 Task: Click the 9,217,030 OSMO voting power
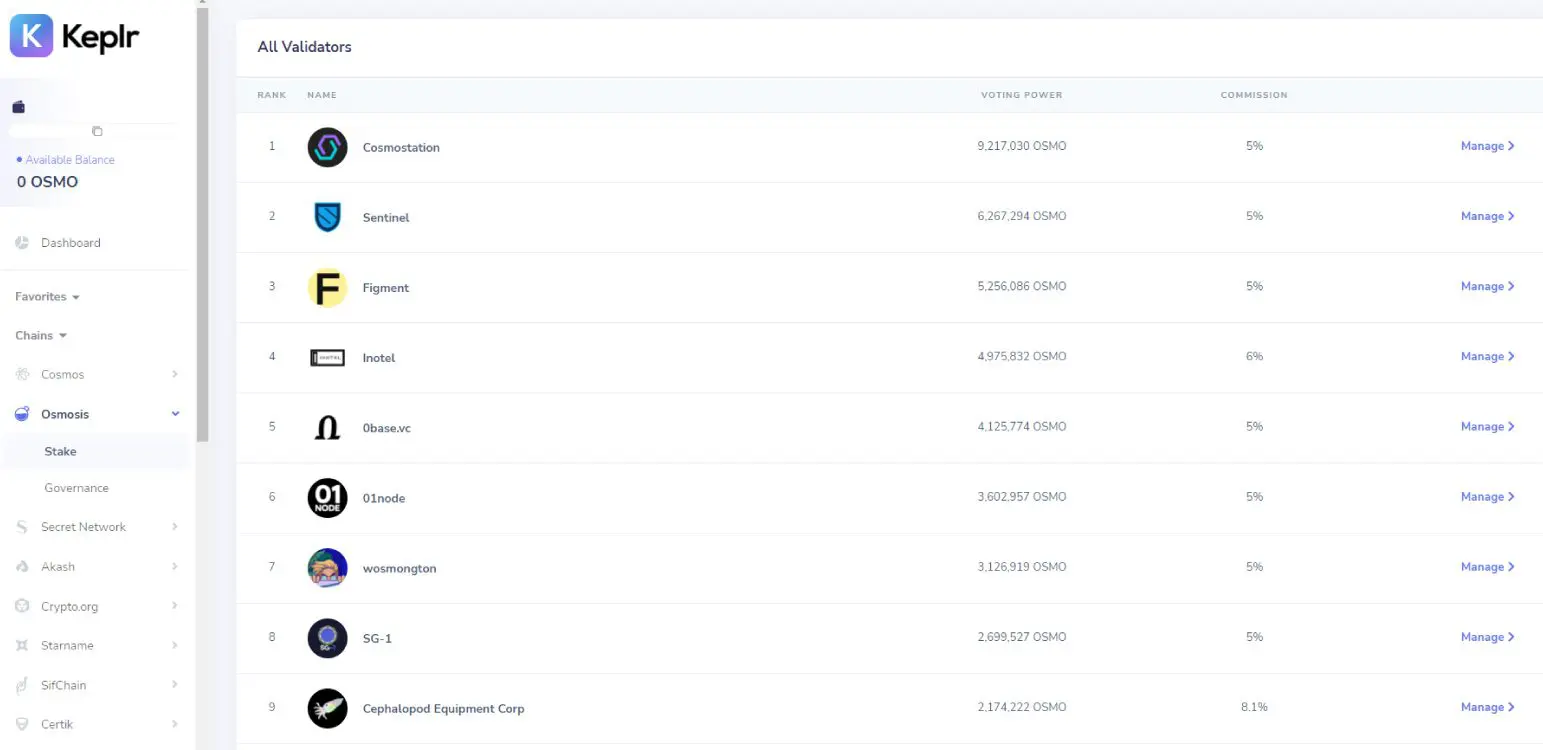click(x=1022, y=146)
